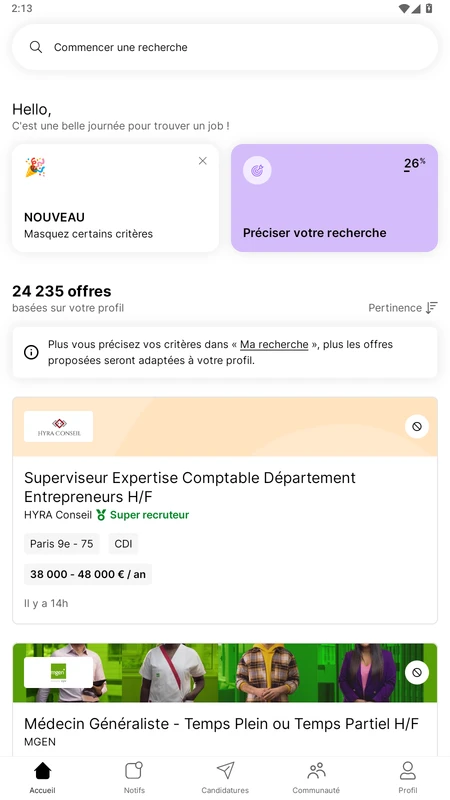
Task: Follow the Ma recherche link
Action: (x=274, y=344)
